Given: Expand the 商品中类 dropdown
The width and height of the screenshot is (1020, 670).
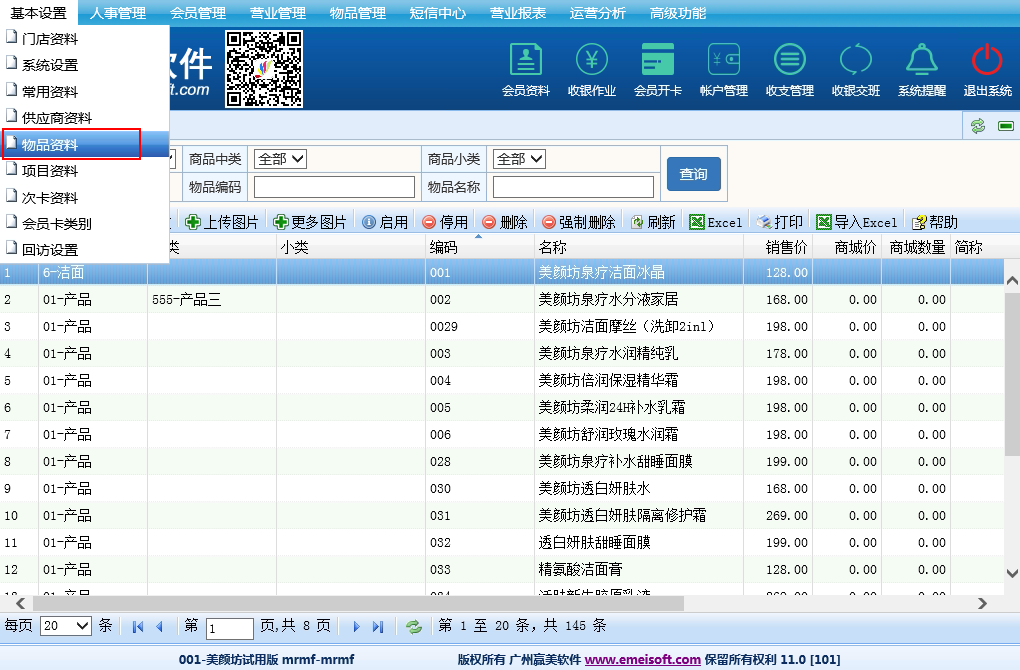Looking at the screenshot, I should click(x=280, y=159).
